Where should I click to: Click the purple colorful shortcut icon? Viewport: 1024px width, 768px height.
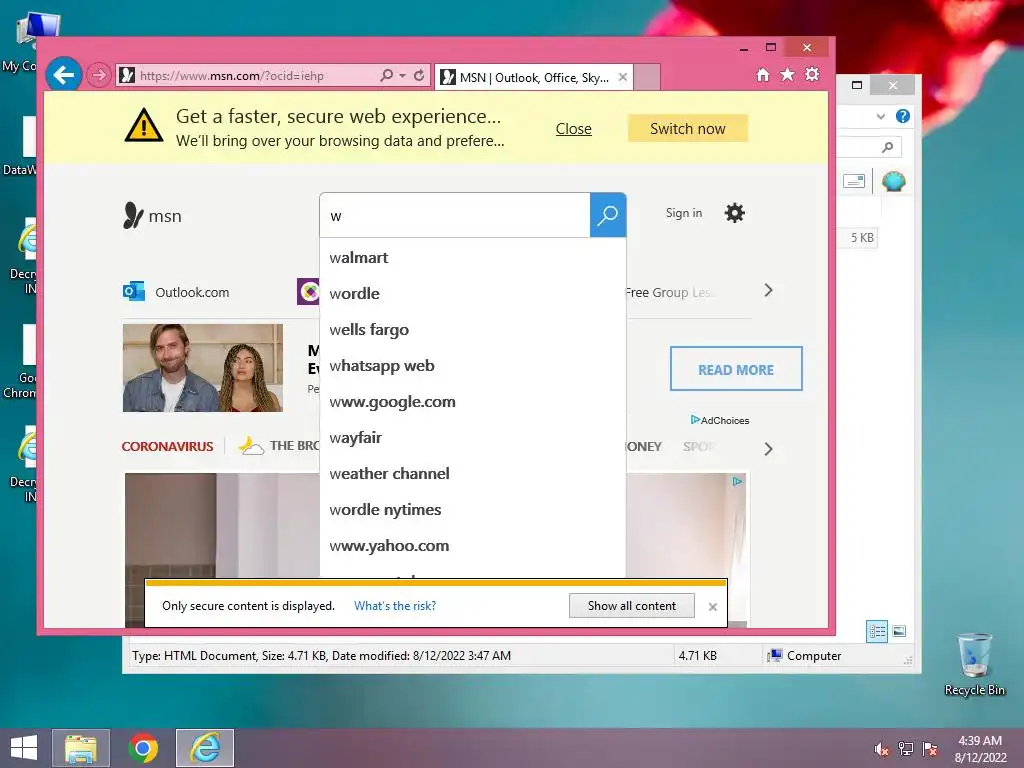click(x=308, y=291)
